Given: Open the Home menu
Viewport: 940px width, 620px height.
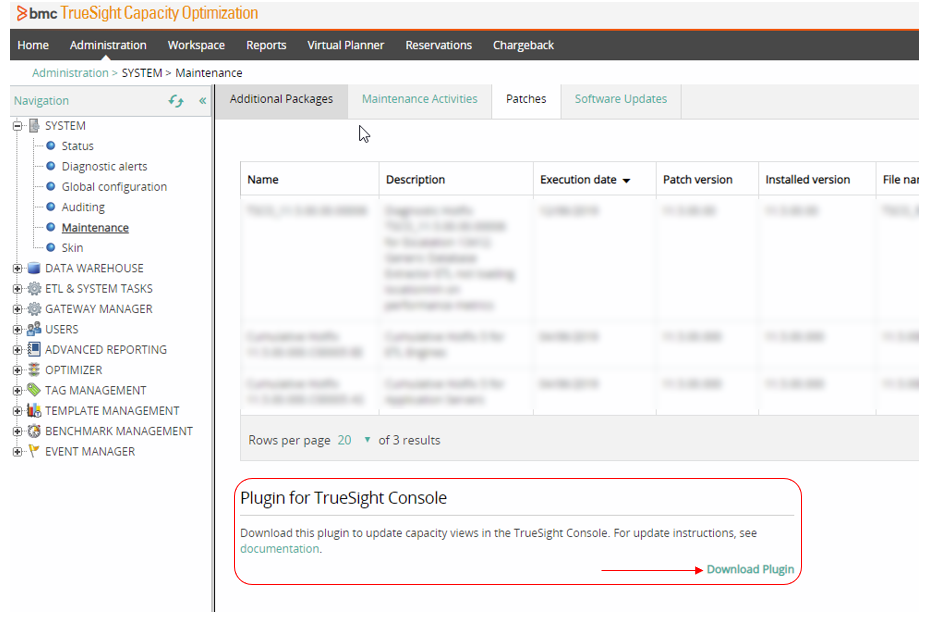Looking at the screenshot, I should [x=33, y=45].
